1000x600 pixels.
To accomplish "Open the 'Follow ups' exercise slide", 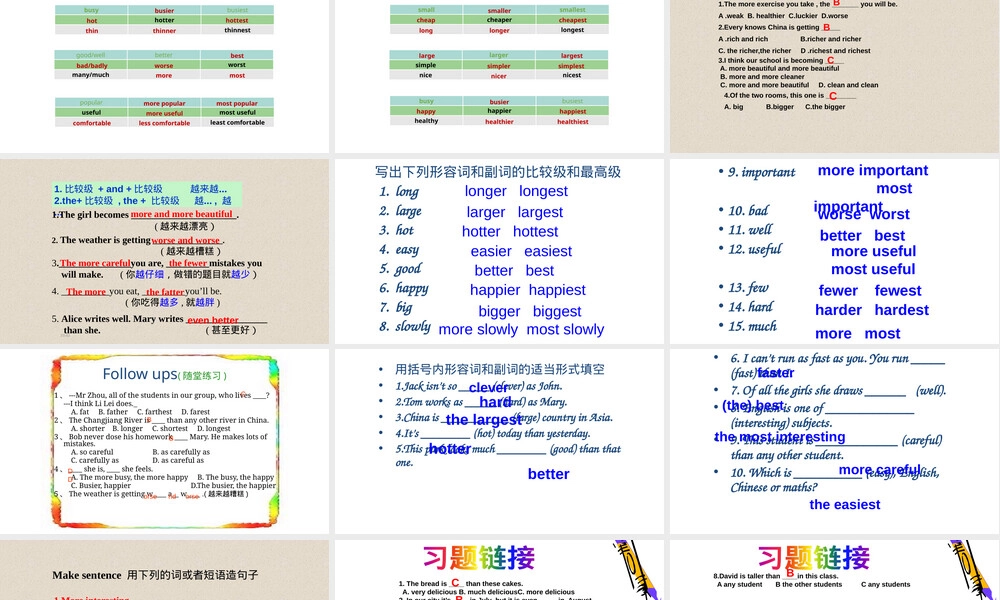I will pyautogui.click(x=165, y=441).
